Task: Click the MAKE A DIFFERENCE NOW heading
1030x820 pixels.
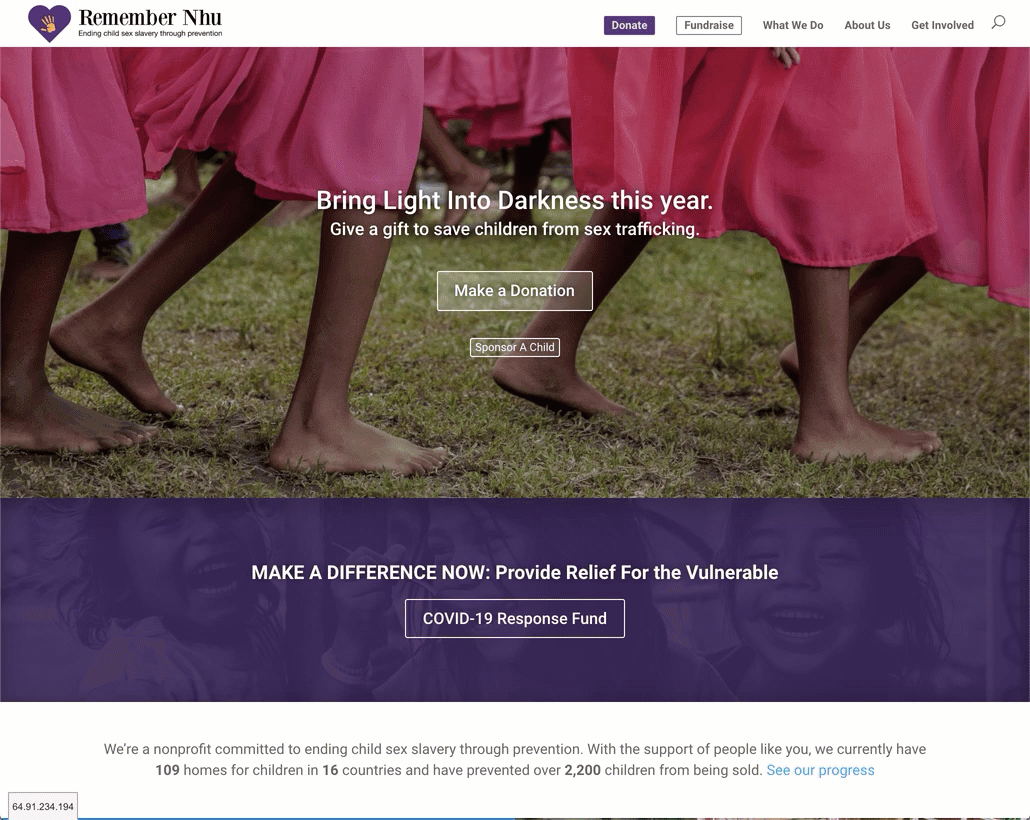Action: click(x=515, y=572)
